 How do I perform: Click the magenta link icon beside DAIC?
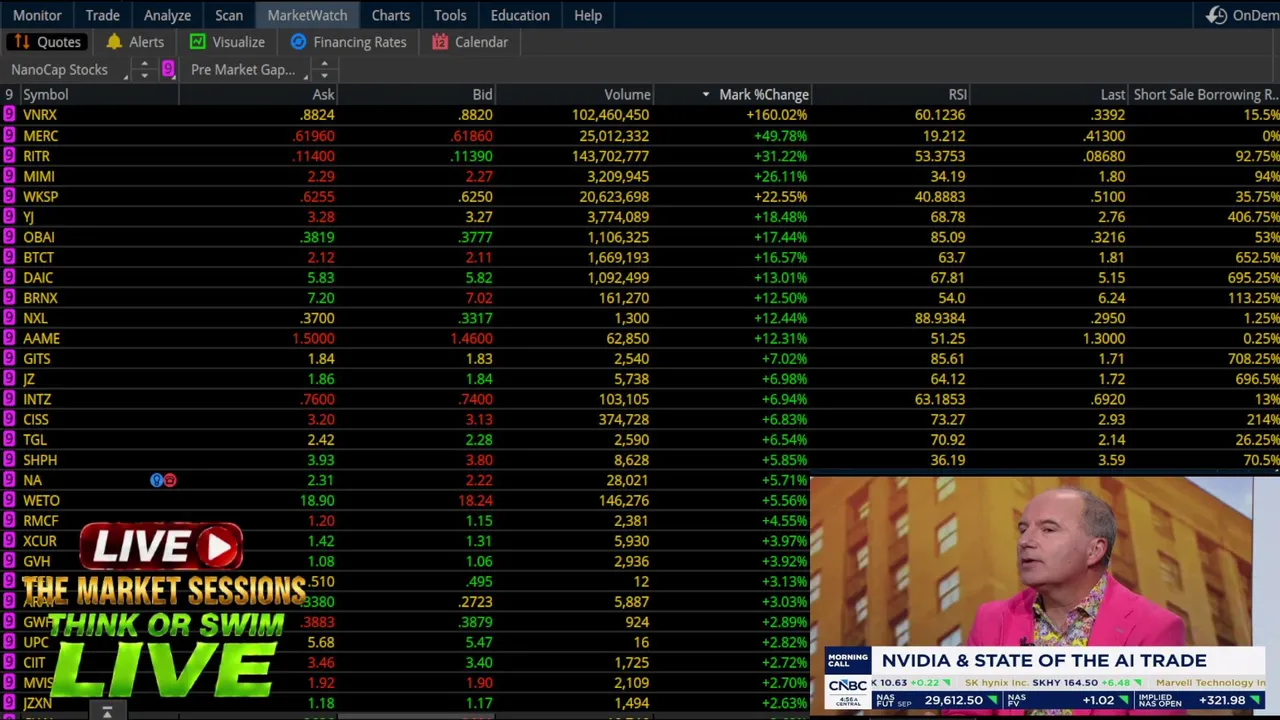click(9, 277)
